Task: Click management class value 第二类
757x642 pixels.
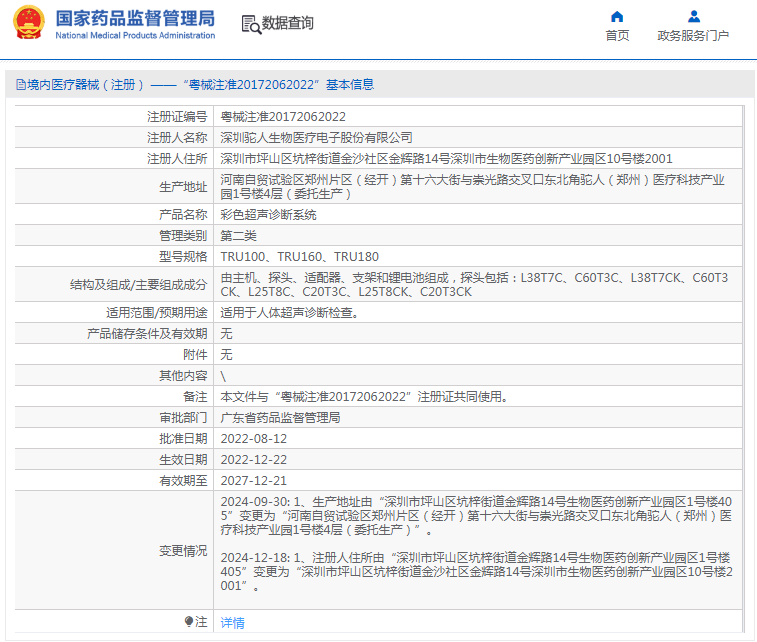Action: (238, 236)
